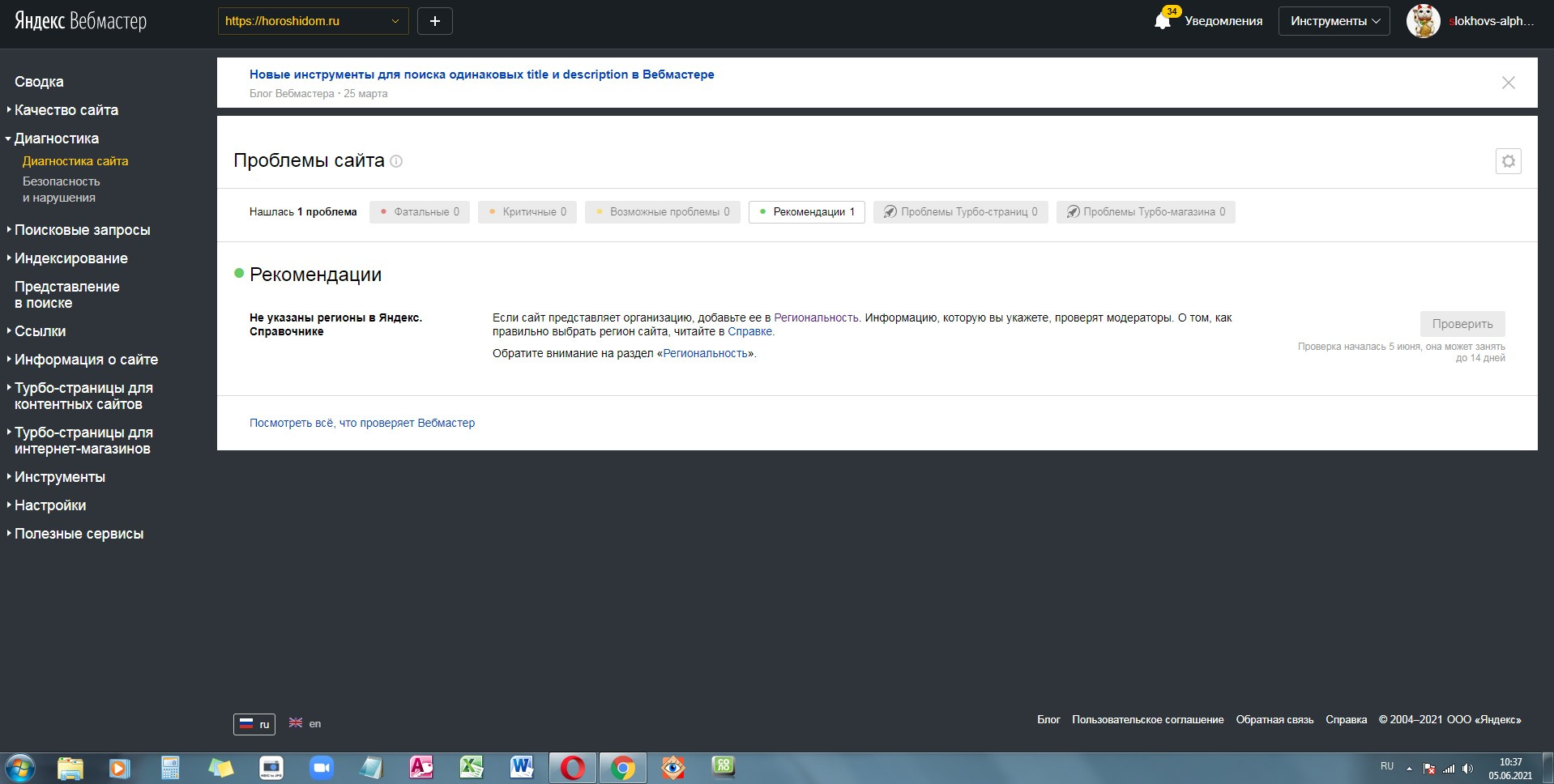Select Диагностика сайта submenu item

75,161
